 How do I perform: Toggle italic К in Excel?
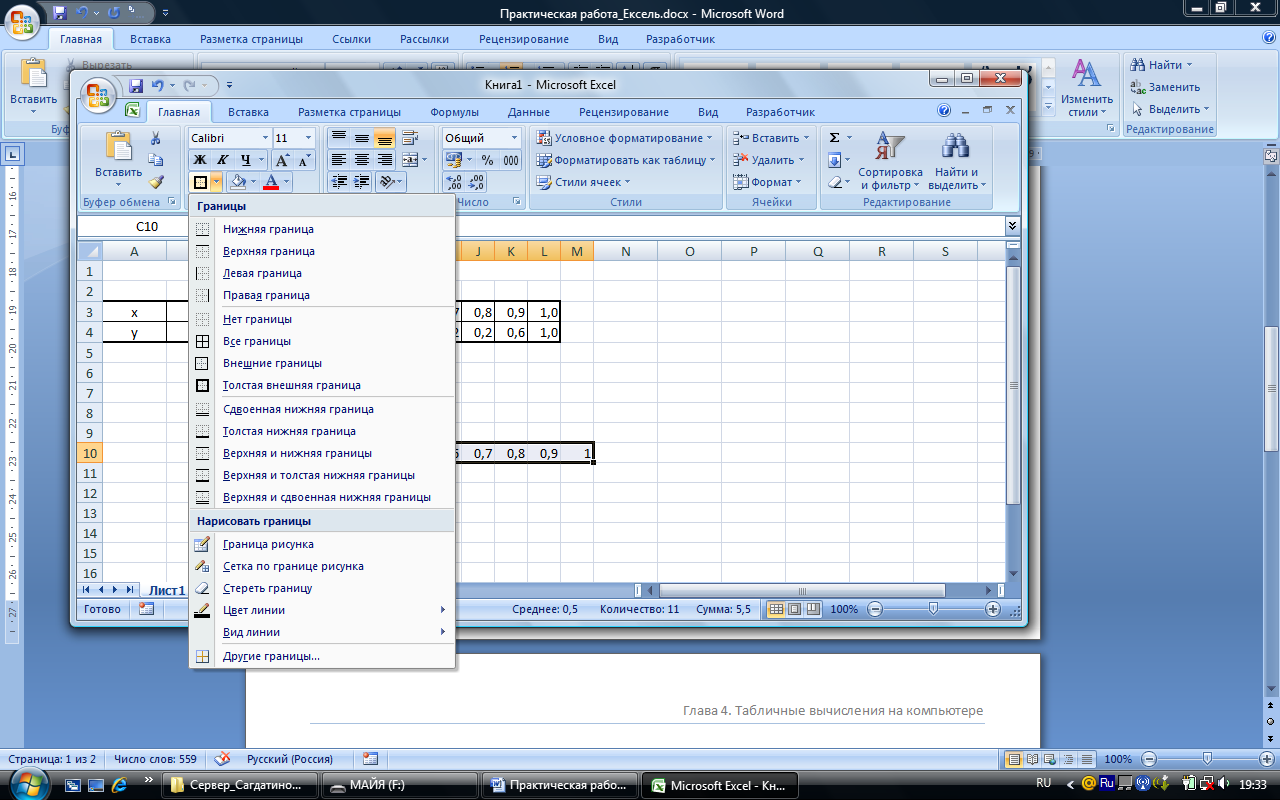222,160
